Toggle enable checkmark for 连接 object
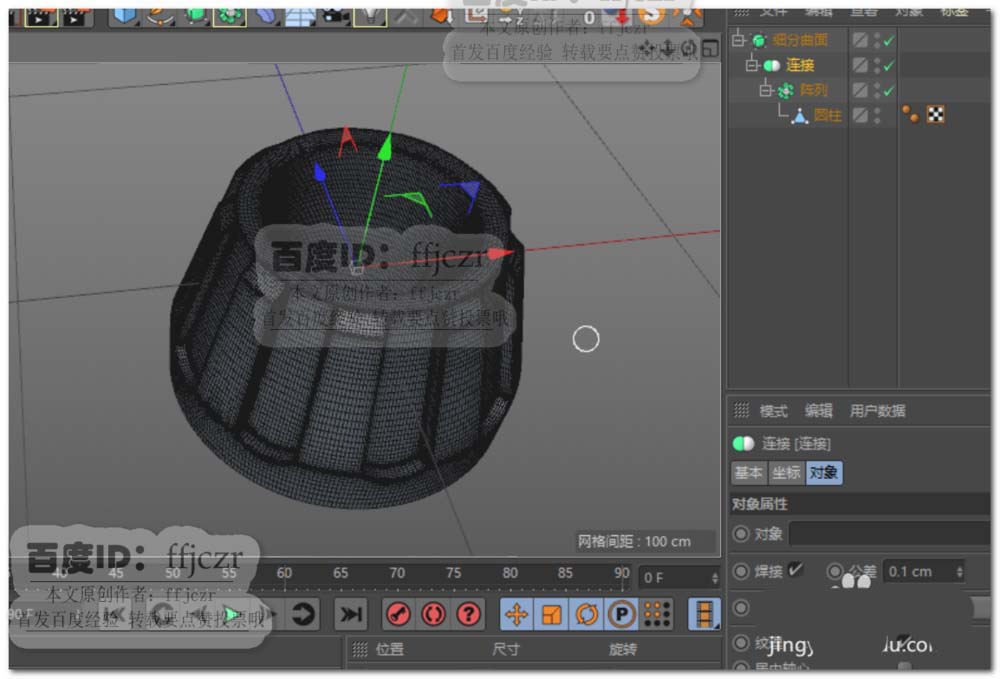The width and height of the screenshot is (1000, 679). (888, 66)
